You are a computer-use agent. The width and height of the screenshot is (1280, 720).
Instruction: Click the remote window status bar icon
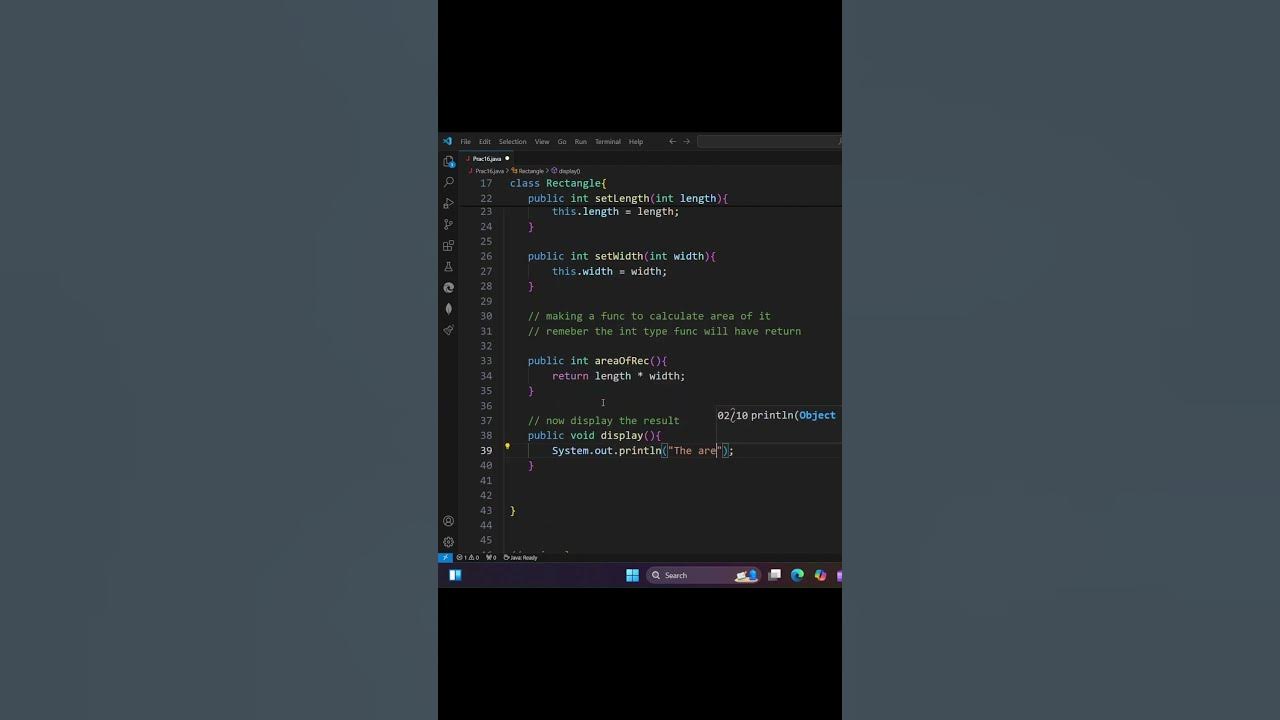445,557
